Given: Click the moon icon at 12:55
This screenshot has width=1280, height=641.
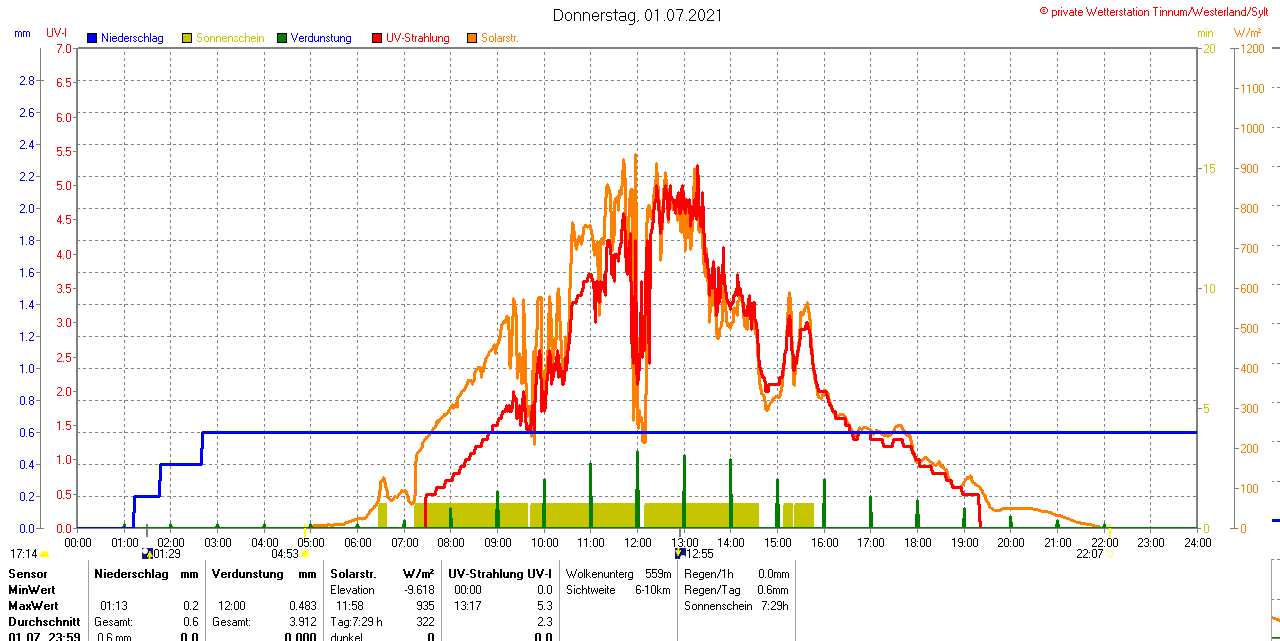Looking at the screenshot, I should click(x=679, y=553).
